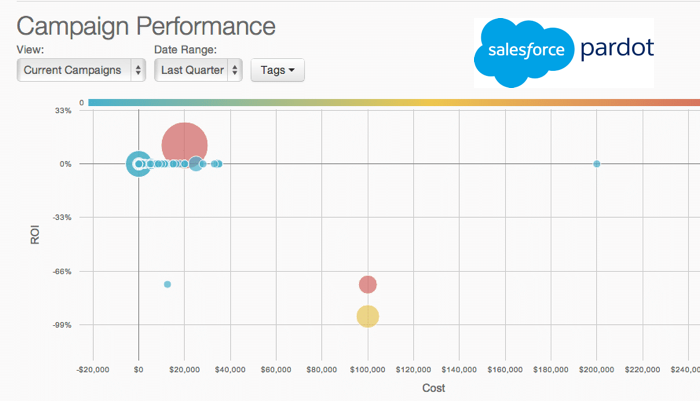
Task: Expand the Last Quarter date range dropdown
Action: pyautogui.click(x=199, y=70)
